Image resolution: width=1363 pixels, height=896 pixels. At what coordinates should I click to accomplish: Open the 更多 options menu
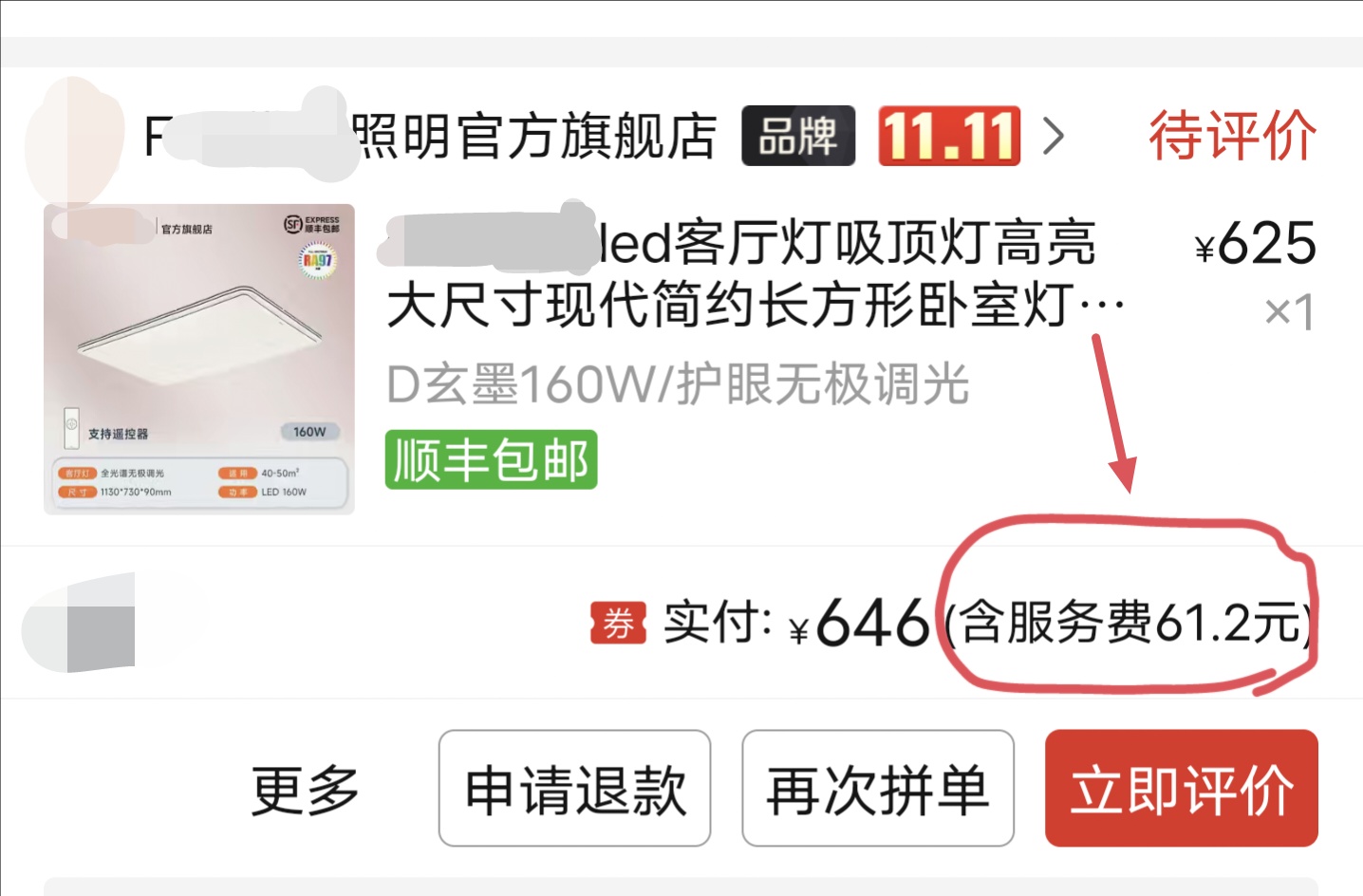305,789
